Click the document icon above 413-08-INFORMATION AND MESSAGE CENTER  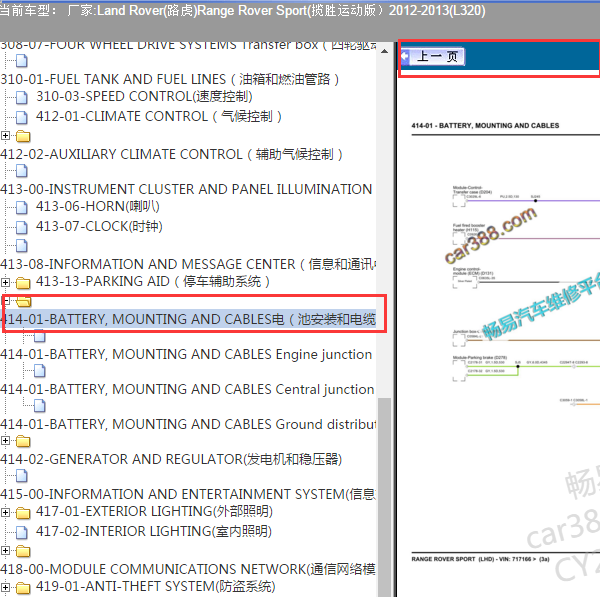tap(22, 246)
